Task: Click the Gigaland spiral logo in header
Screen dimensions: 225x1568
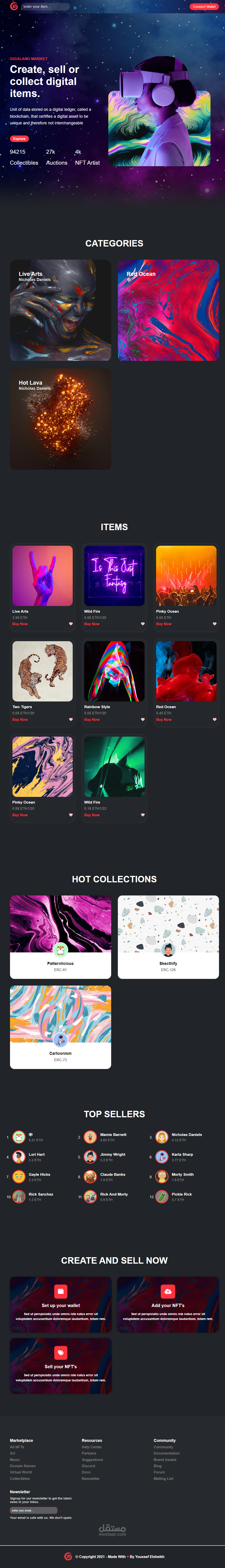Action: tap(14, 7)
